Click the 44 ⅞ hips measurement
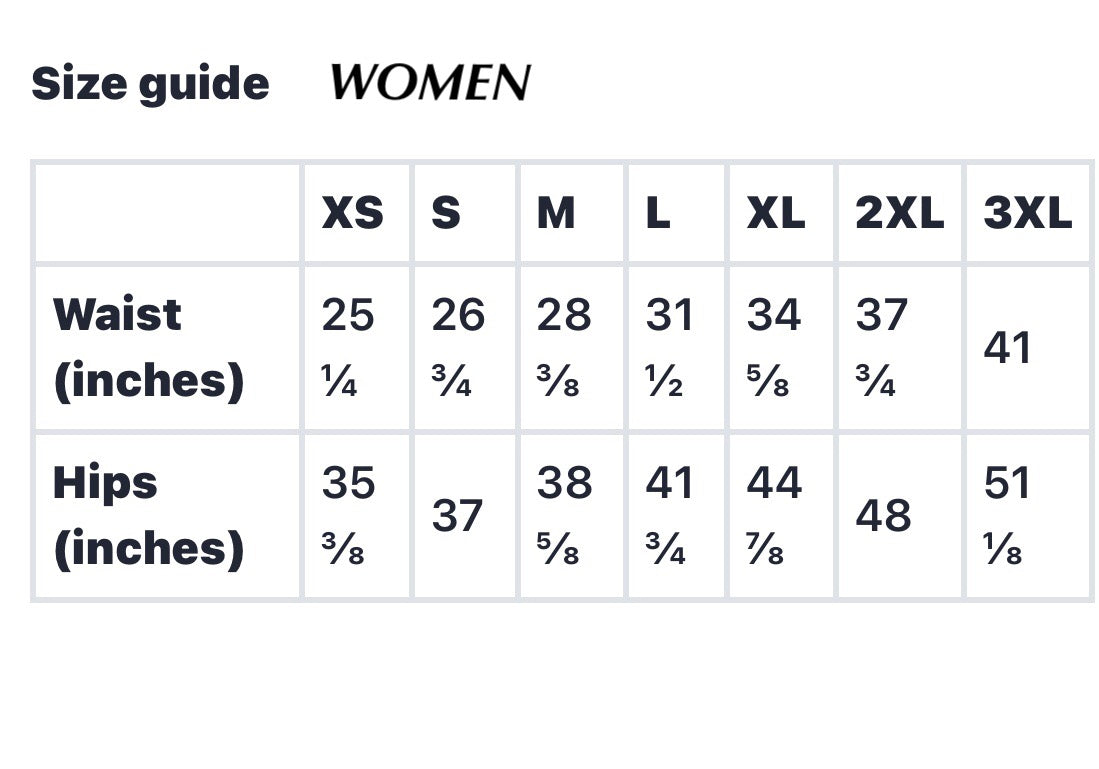This screenshot has width=1099, height=769. pos(774,515)
